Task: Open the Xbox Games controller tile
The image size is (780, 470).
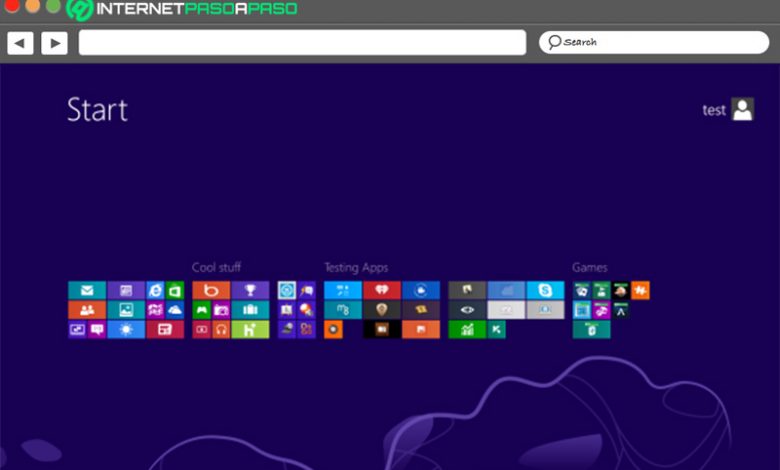Action: pyautogui.click(x=201, y=310)
